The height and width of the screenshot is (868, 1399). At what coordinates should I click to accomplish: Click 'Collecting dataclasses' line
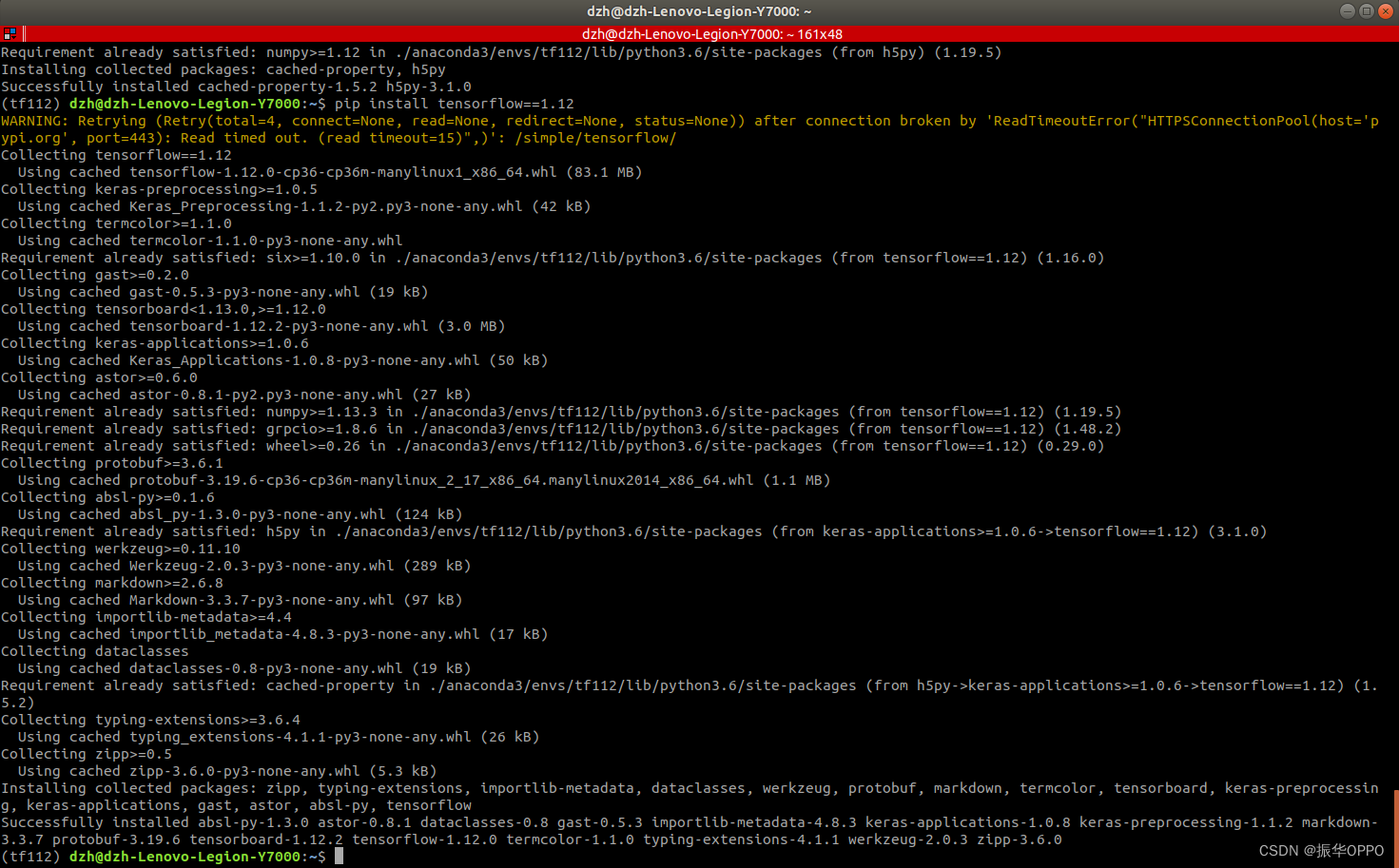95,651
